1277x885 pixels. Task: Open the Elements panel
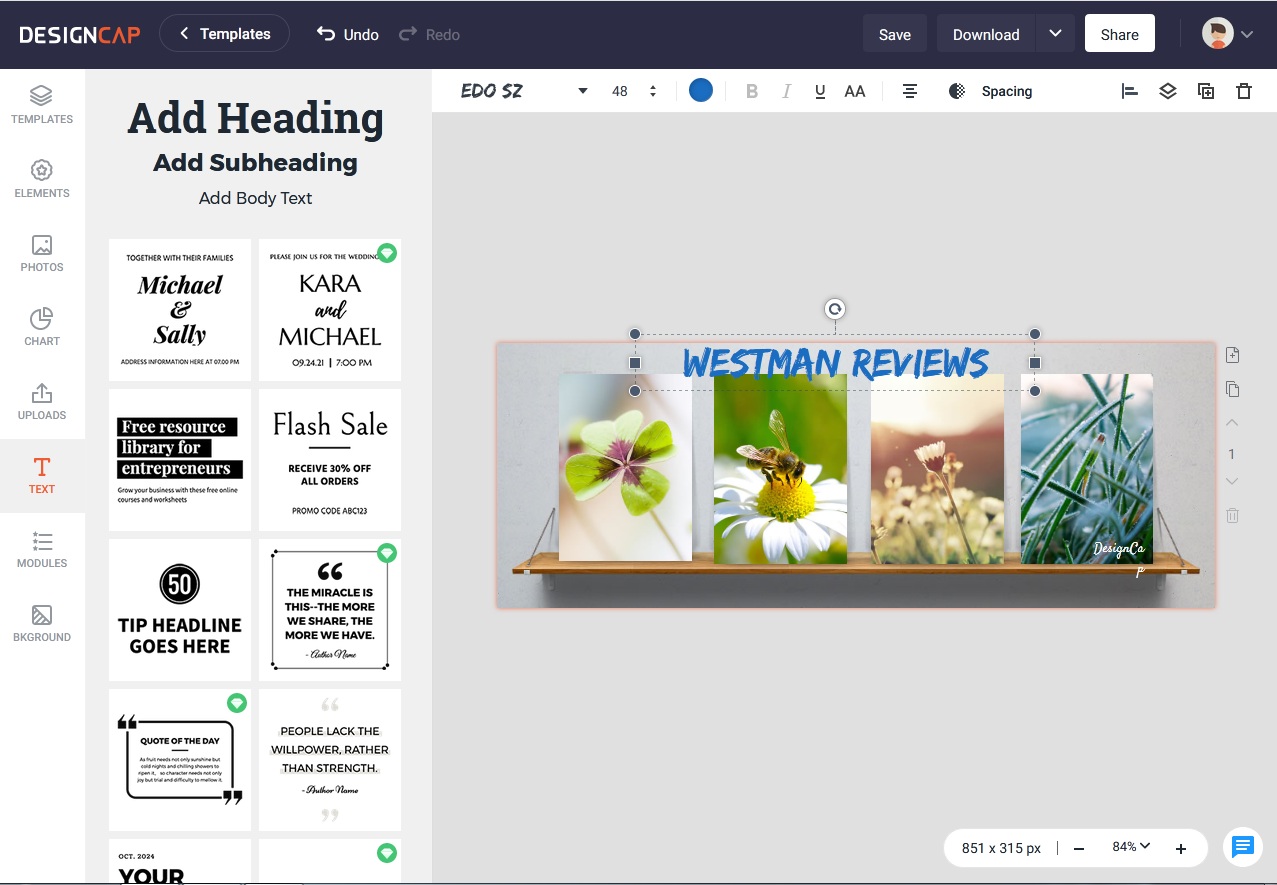pyautogui.click(x=41, y=179)
